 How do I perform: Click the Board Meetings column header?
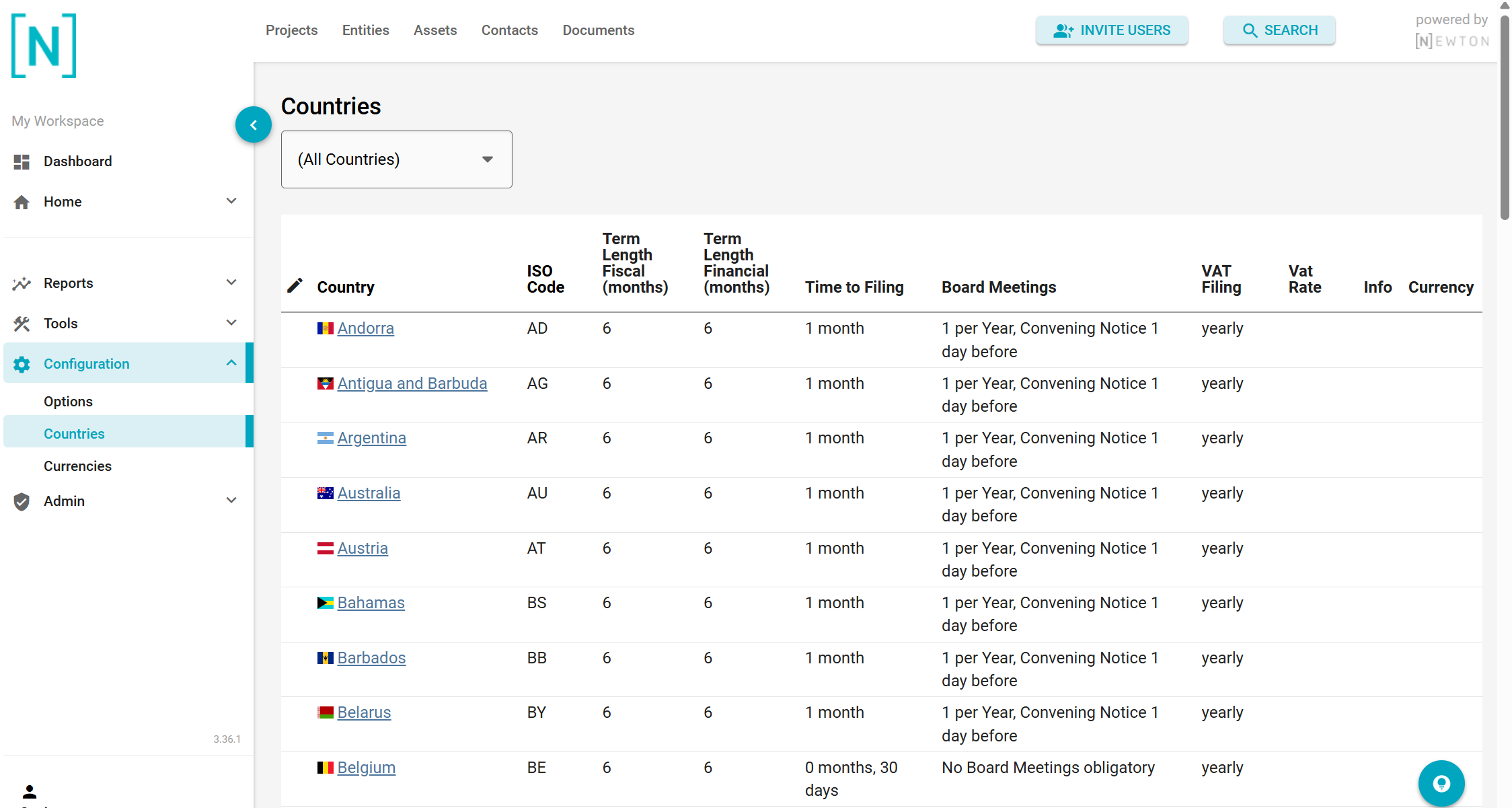999,287
